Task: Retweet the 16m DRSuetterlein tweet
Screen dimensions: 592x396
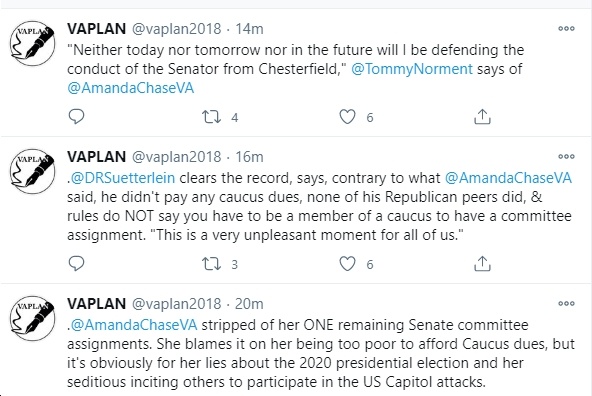Action: click(x=211, y=264)
